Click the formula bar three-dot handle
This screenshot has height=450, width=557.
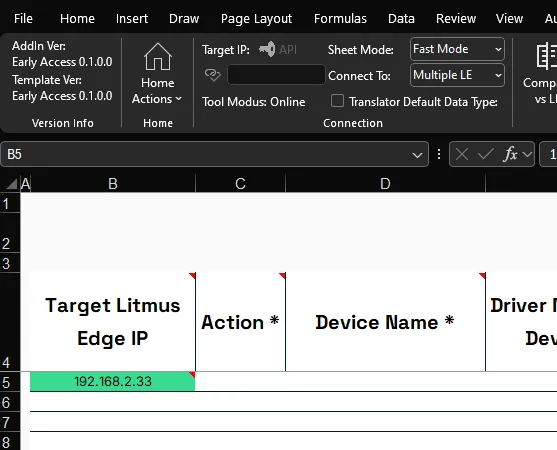439,154
